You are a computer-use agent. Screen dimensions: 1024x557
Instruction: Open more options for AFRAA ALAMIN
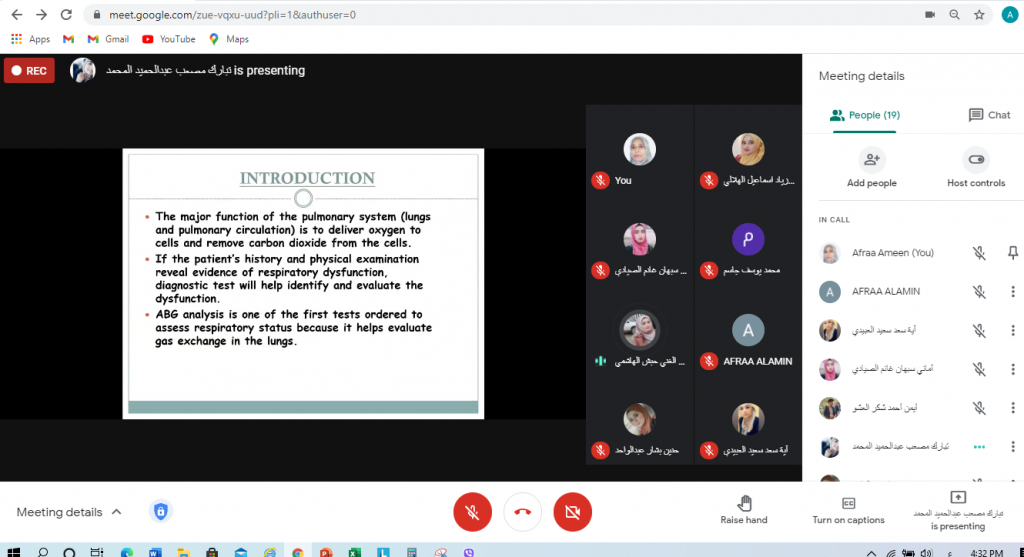[1012, 292]
